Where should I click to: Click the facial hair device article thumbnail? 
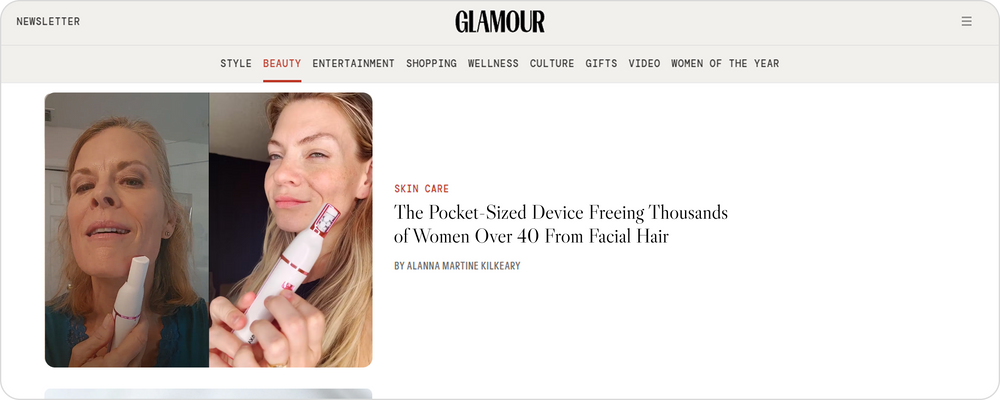coord(209,230)
